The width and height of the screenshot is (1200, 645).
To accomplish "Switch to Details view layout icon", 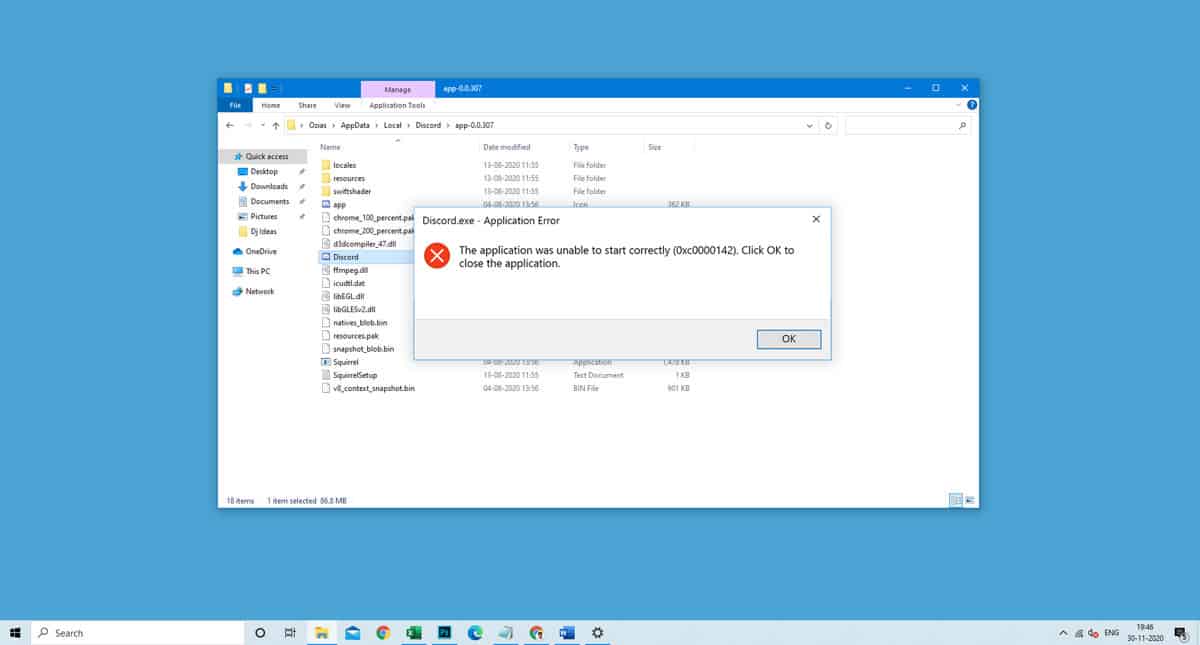I will click(x=955, y=500).
